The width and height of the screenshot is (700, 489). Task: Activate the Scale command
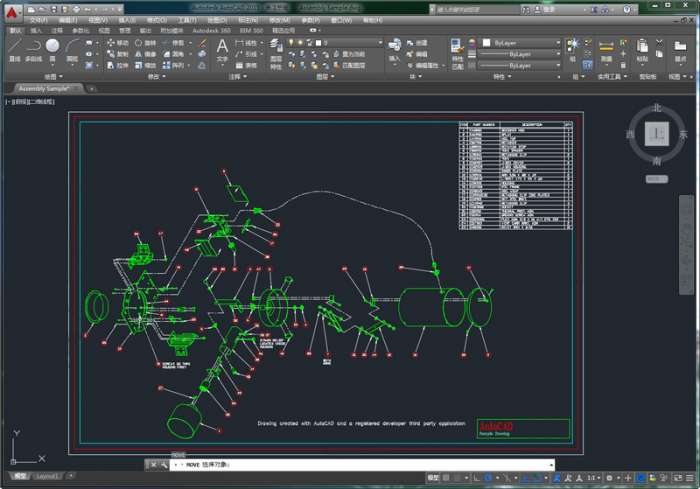pos(146,65)
